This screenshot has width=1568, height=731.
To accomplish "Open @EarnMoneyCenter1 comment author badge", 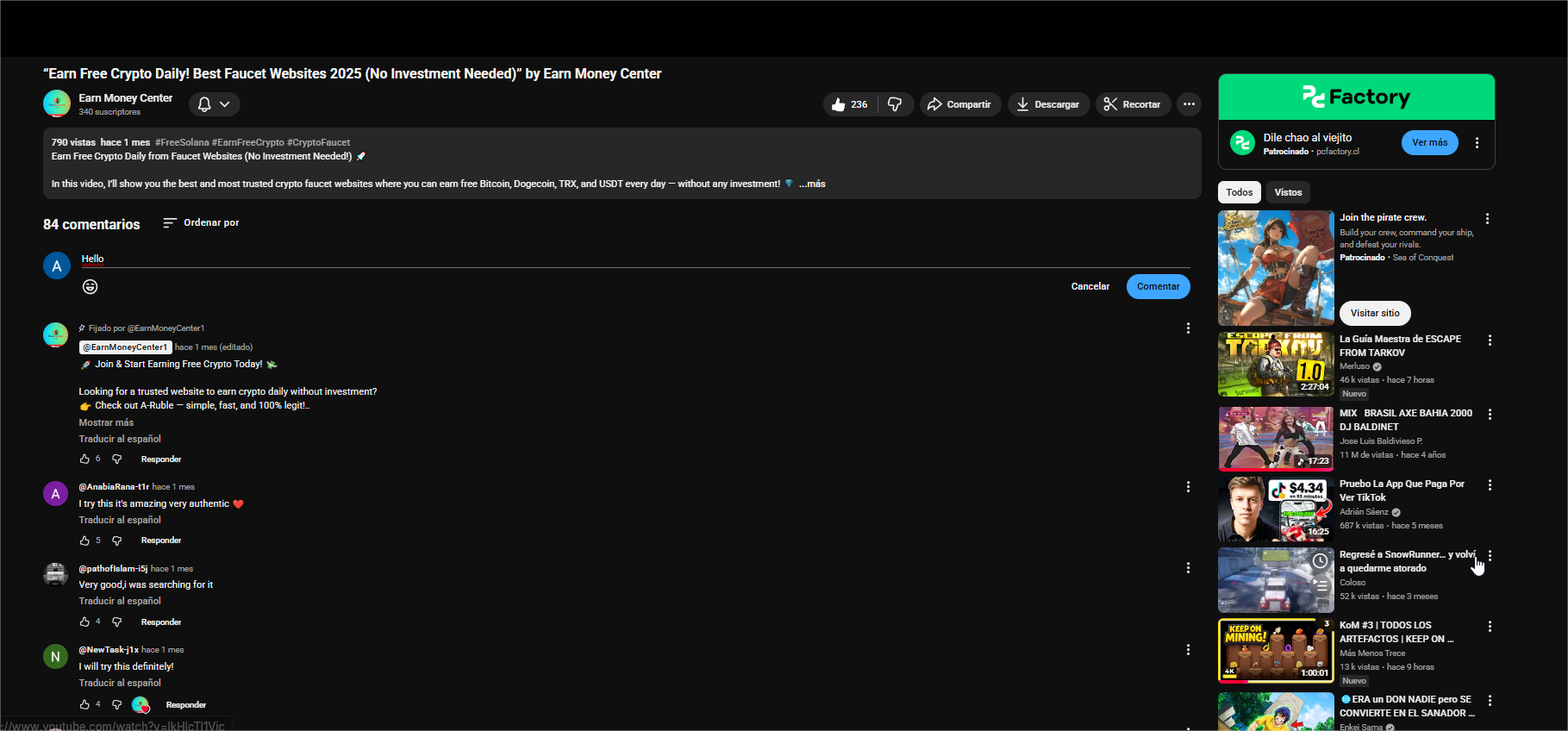I will 125,347.
